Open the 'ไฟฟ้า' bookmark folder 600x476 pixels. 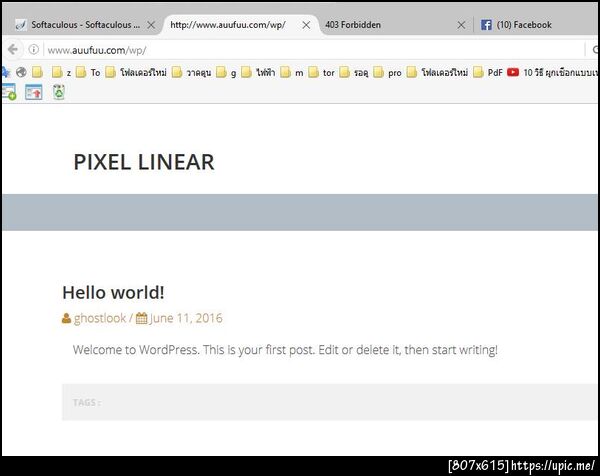tap(258, 72)
